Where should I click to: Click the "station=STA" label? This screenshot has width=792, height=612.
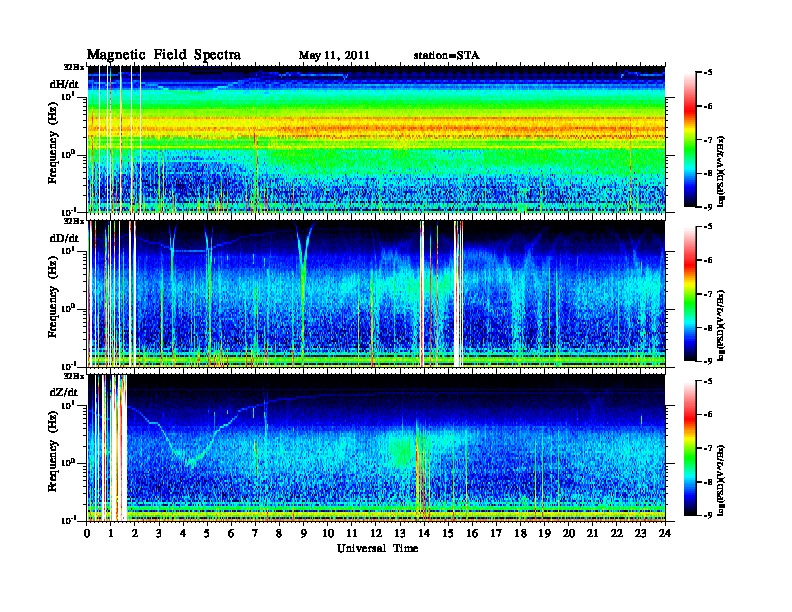446,56
